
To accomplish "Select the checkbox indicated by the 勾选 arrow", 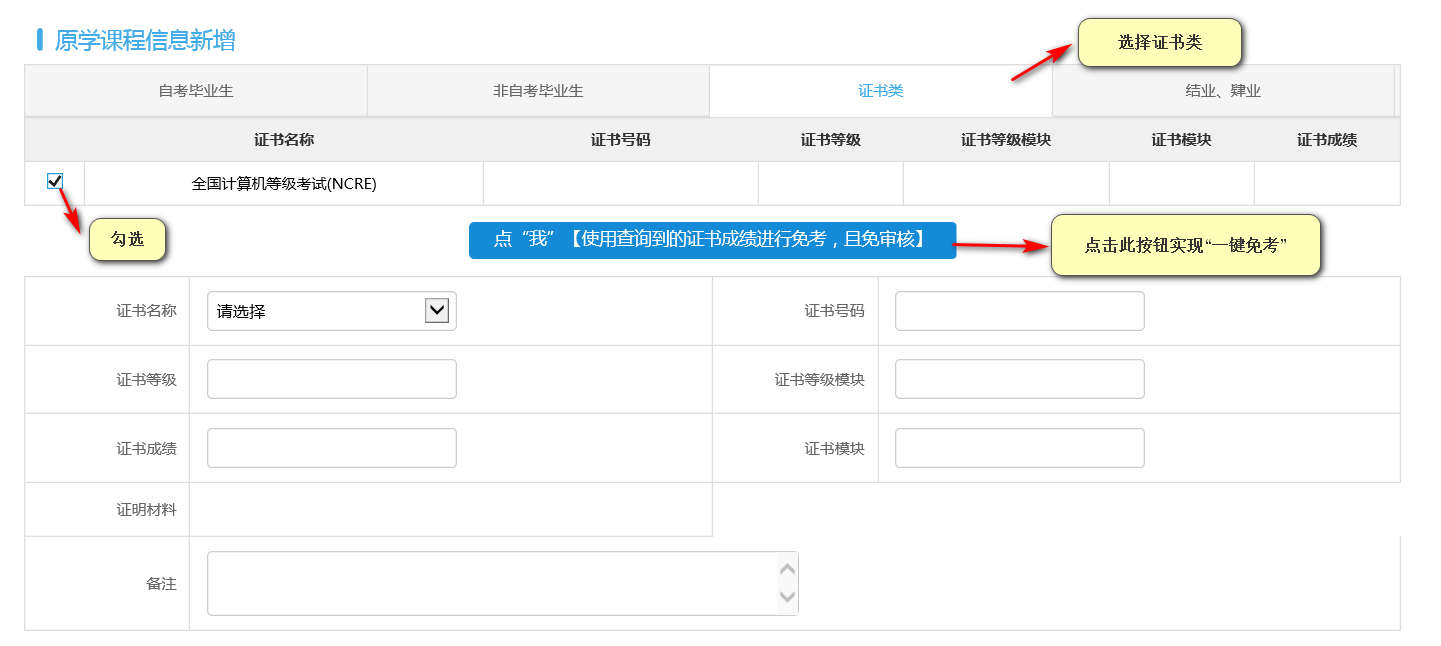I will point(56,181).
